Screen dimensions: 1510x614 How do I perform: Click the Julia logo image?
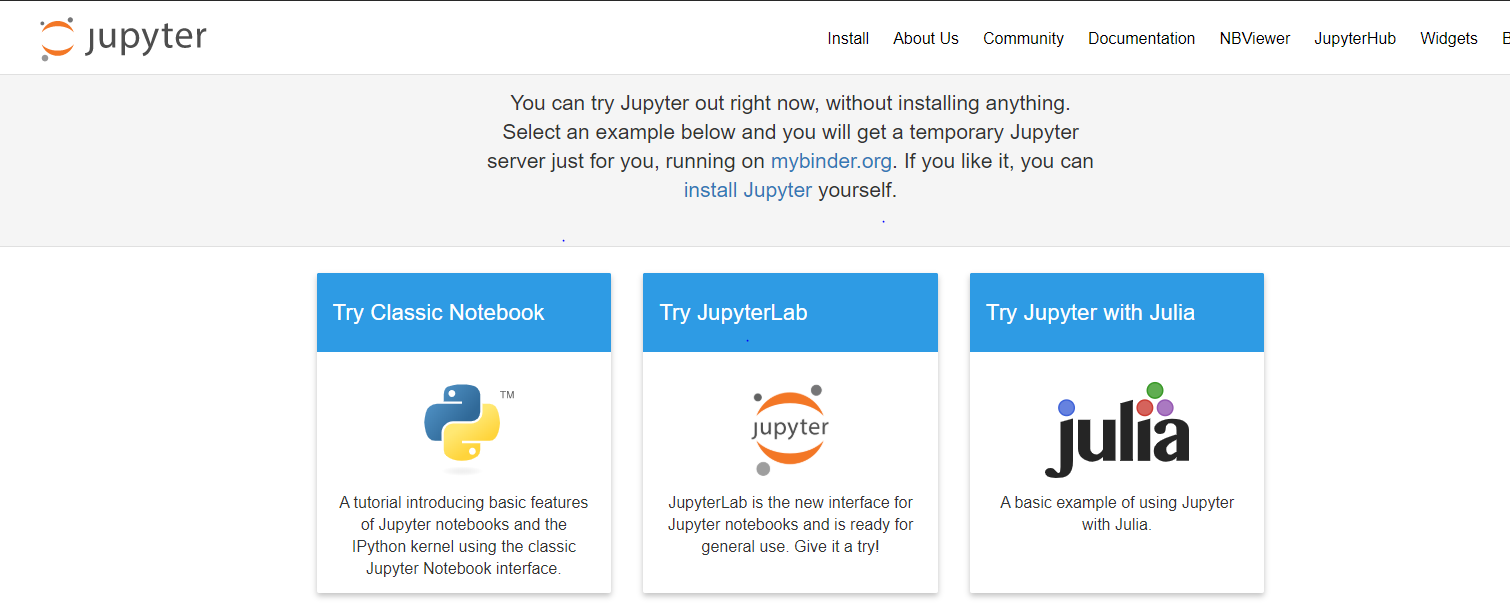1117,430
